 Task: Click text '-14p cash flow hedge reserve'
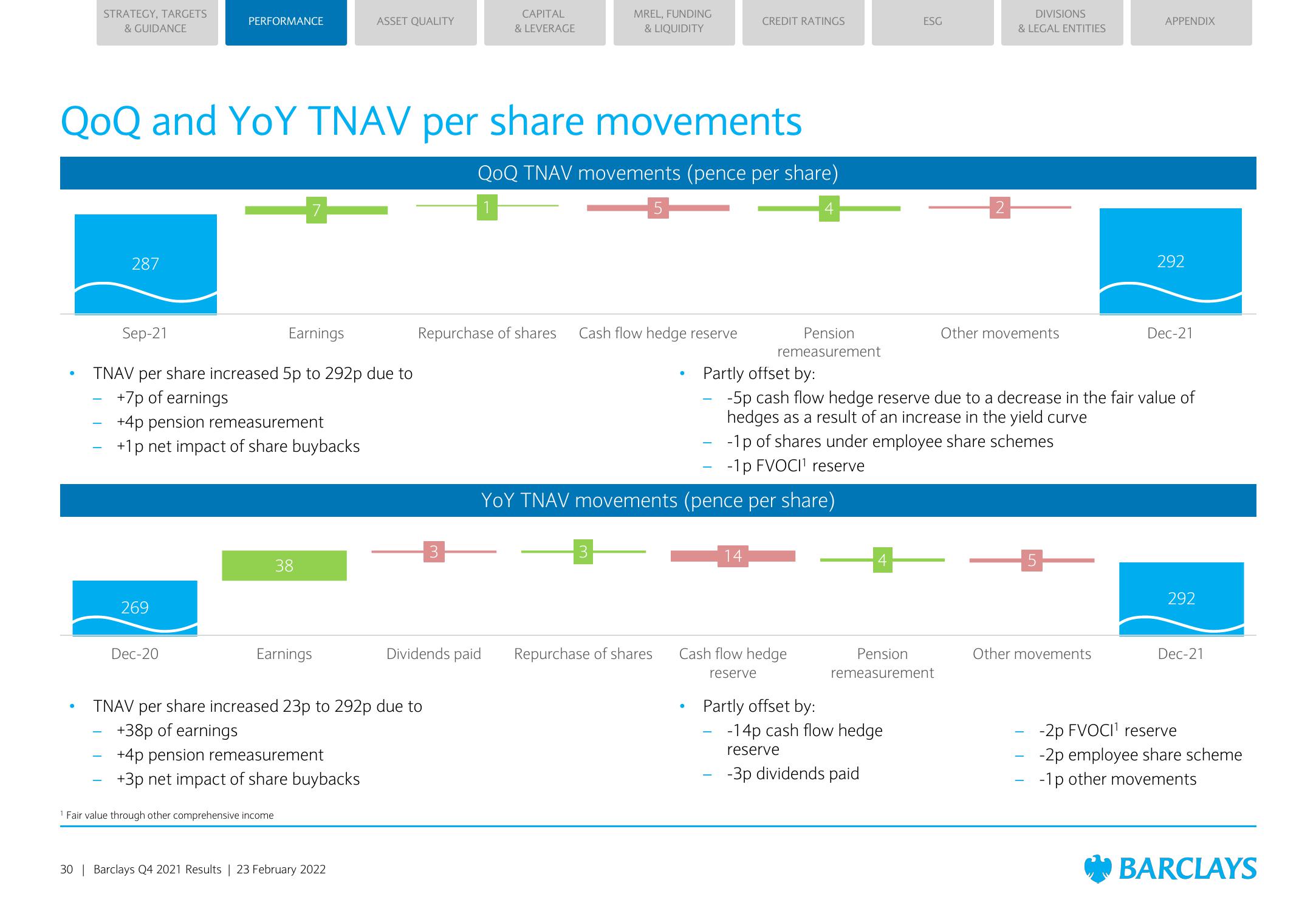(x=804, y=740)
